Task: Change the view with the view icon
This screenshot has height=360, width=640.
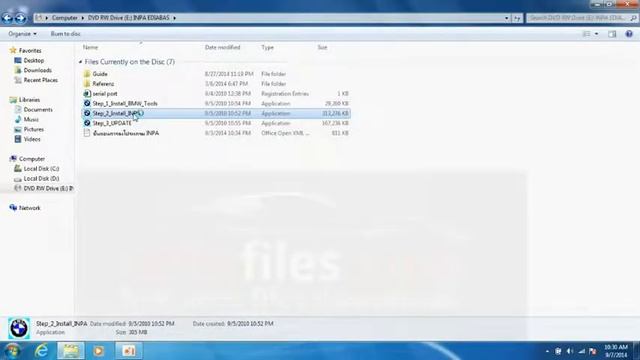Action: point(586,34)
